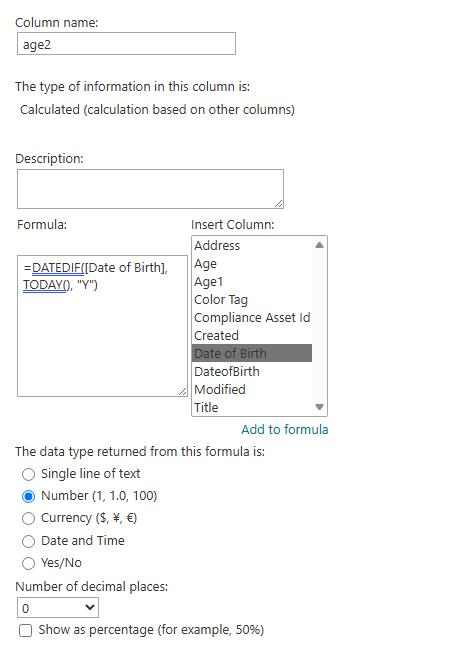Select the Date and Time radio button
Image resolution: width=475 pixels, height=656 pixels.
pos(28,541)
